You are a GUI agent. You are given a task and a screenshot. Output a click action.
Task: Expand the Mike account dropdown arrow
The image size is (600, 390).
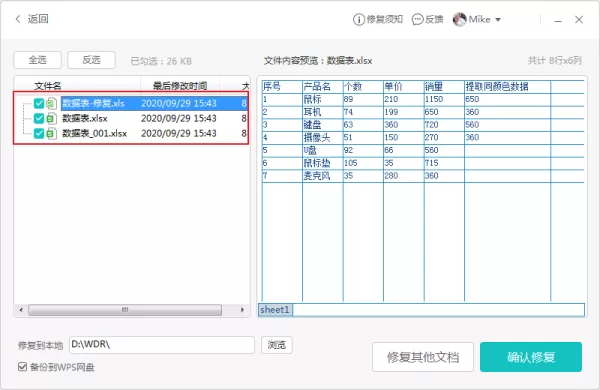point(498,20)
